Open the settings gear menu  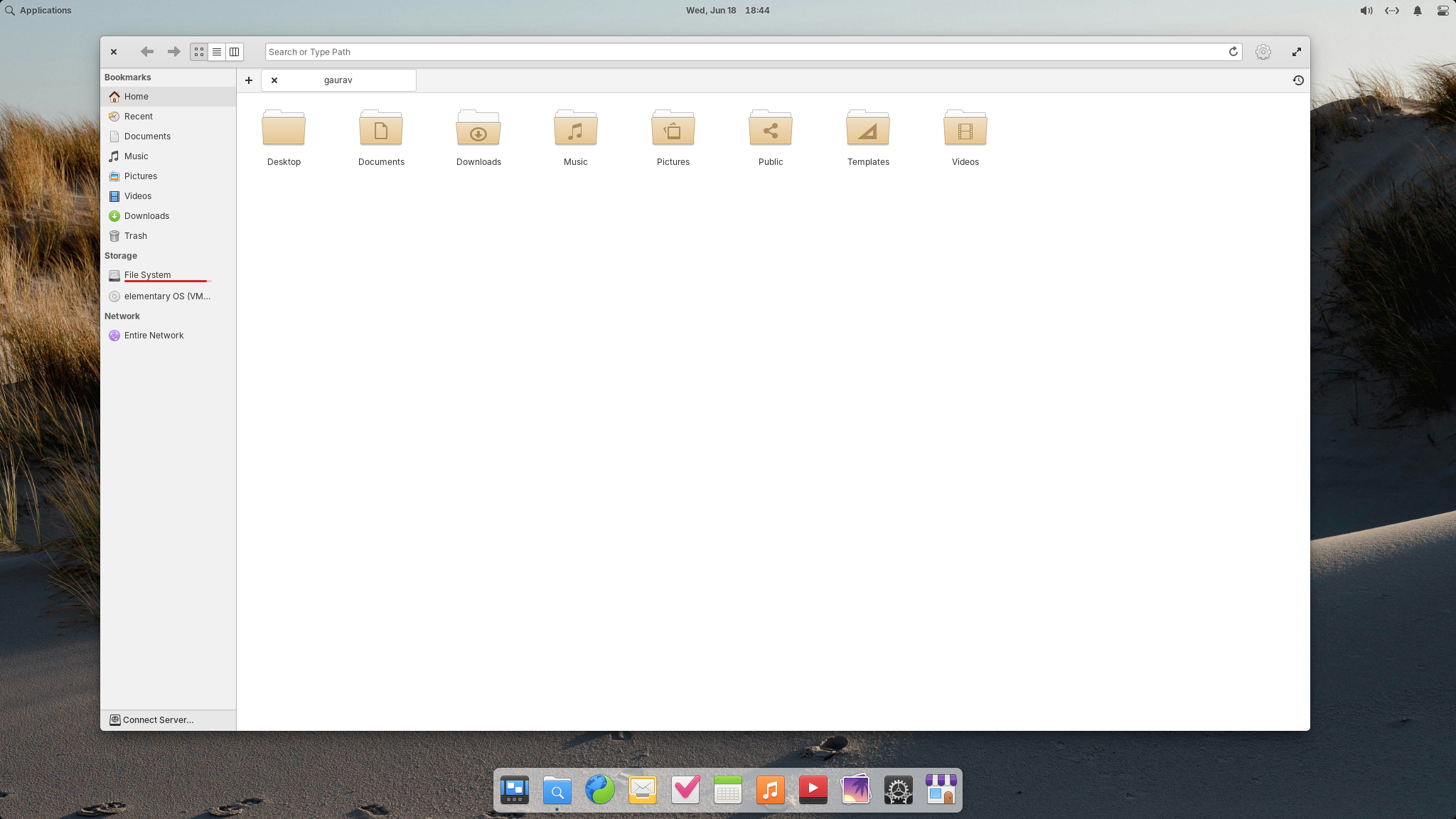1263,52
